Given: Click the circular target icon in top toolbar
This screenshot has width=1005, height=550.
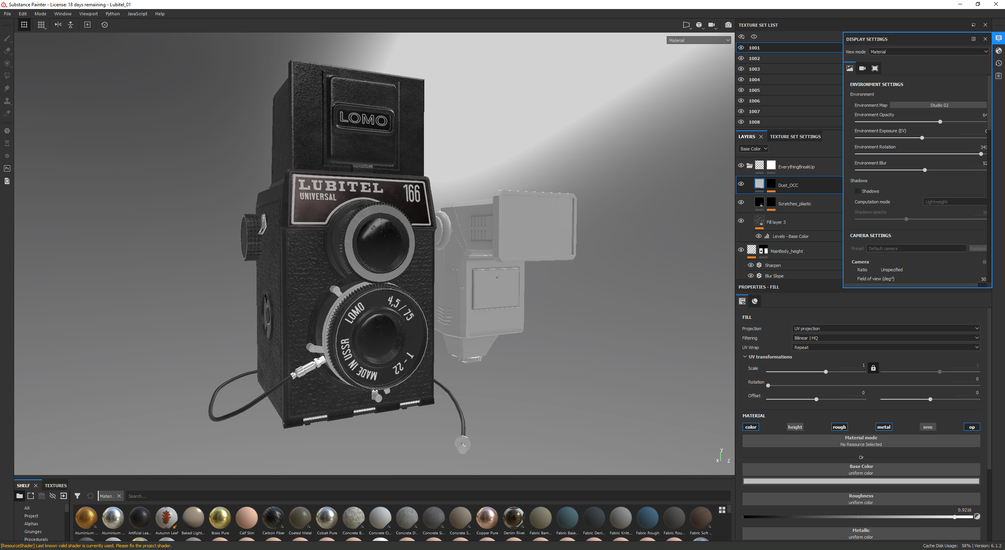Looking at the screenshot, I should point(104,25).
